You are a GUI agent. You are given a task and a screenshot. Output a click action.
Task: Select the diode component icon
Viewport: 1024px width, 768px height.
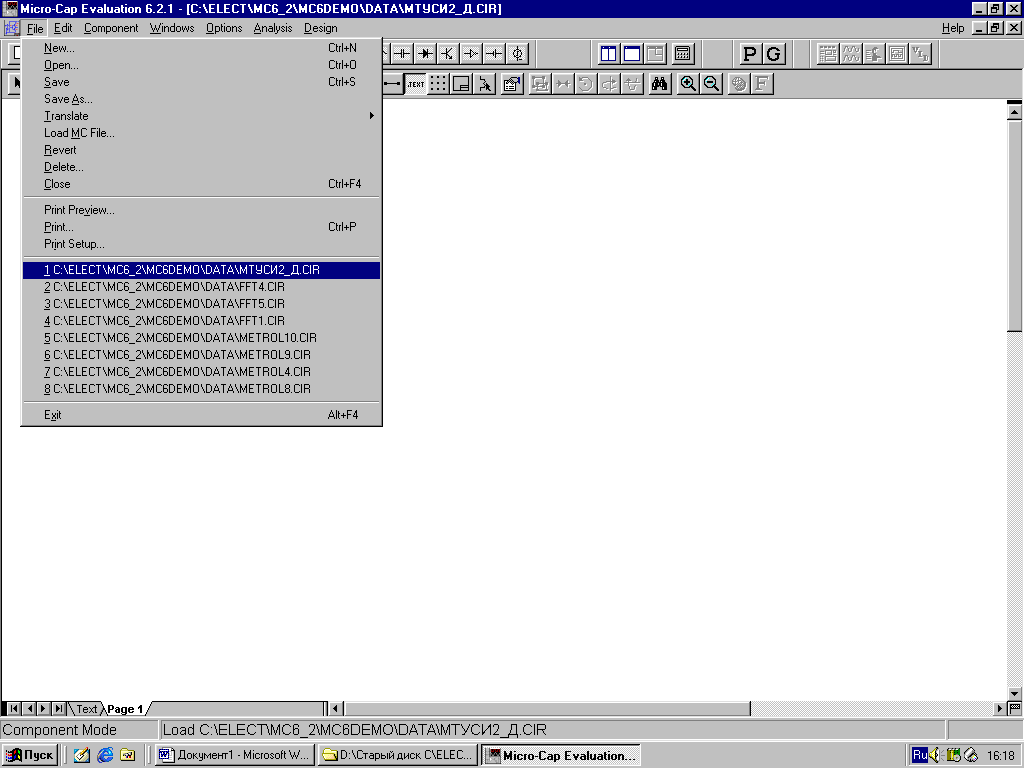click(x=424, y=54)
